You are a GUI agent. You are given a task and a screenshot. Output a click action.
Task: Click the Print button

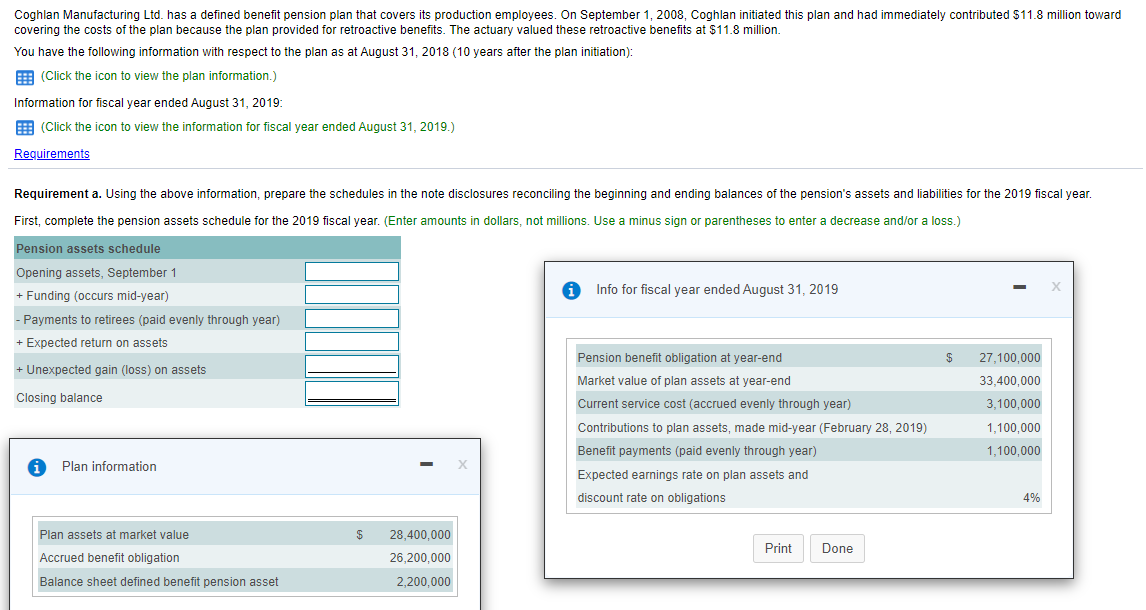[778, 548]
